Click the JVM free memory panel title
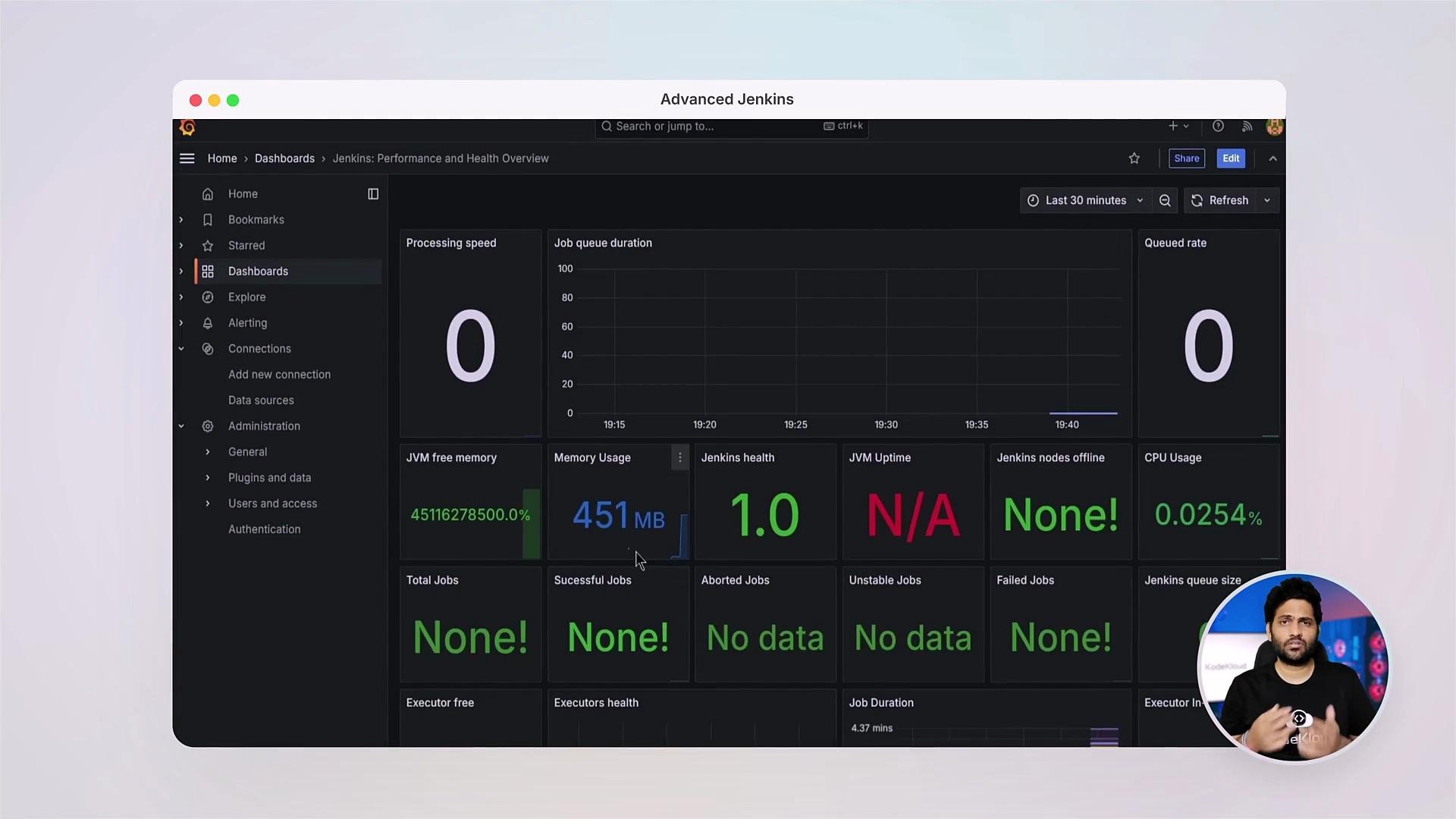Image resolution: width=1456 pixels, height=819 pixels. pyautogui.click(x=451, y=457)
